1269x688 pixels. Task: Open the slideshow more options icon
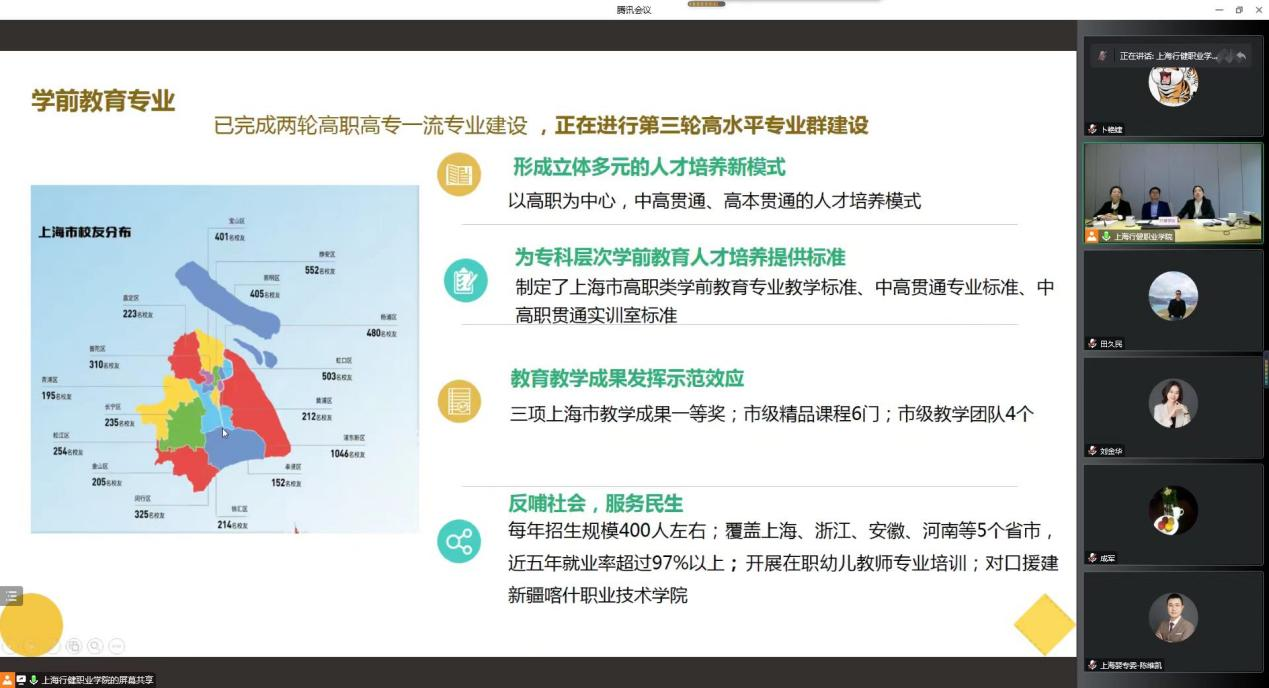pos(116,646)
